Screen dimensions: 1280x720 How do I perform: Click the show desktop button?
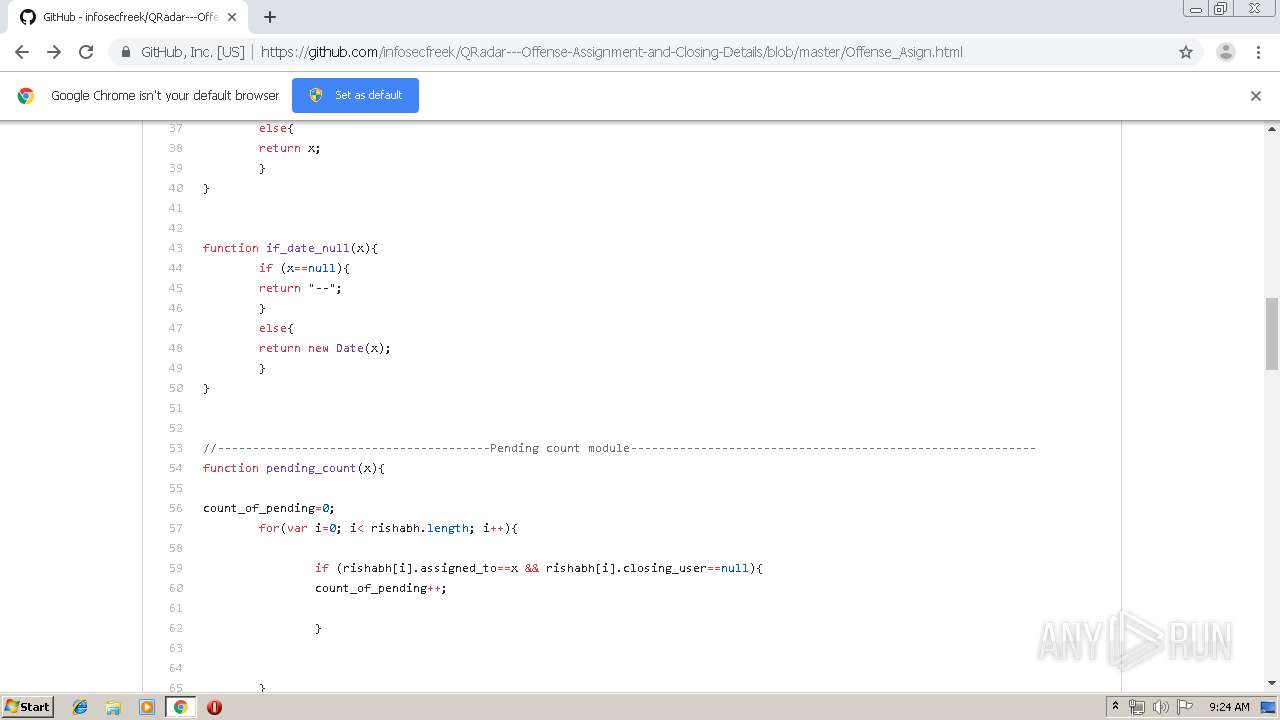pyautogui.click(x=1268, y=707)
